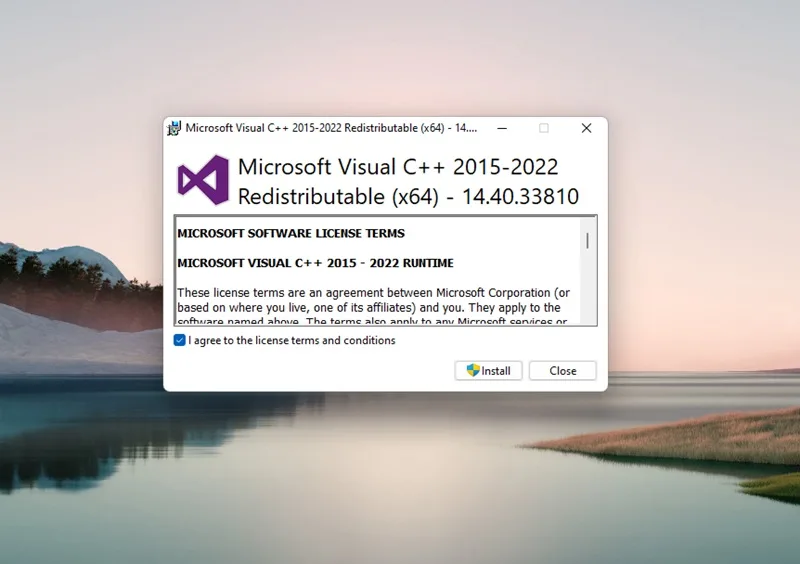Install the Visual C++ Redistributable
Viewport: 800px width, 564px height.
(x=488, y=371)
